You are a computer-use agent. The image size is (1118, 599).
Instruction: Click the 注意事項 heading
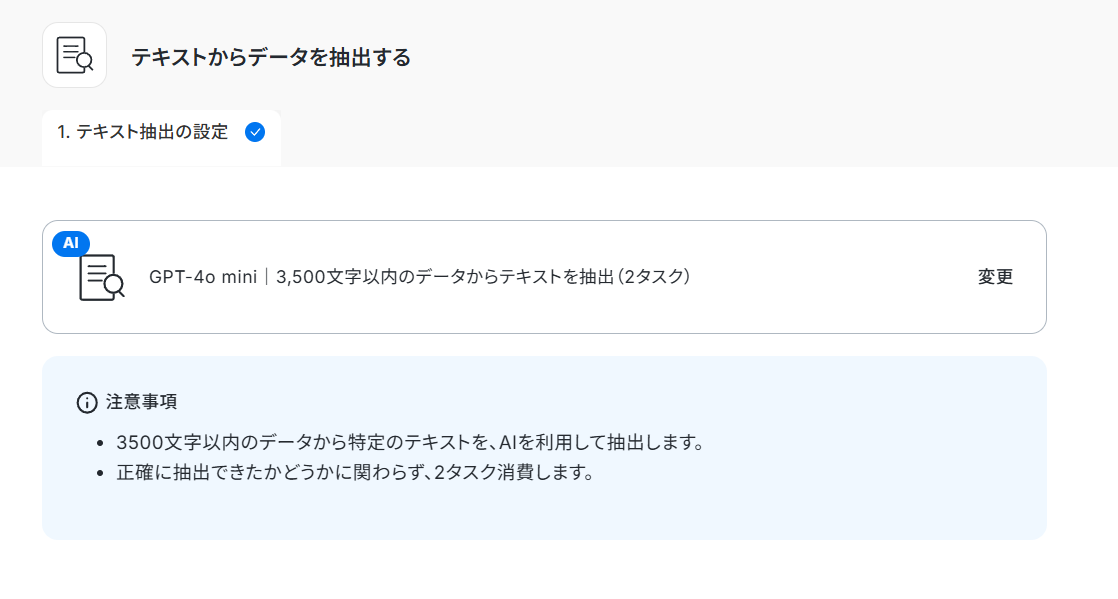click(141, 402)
